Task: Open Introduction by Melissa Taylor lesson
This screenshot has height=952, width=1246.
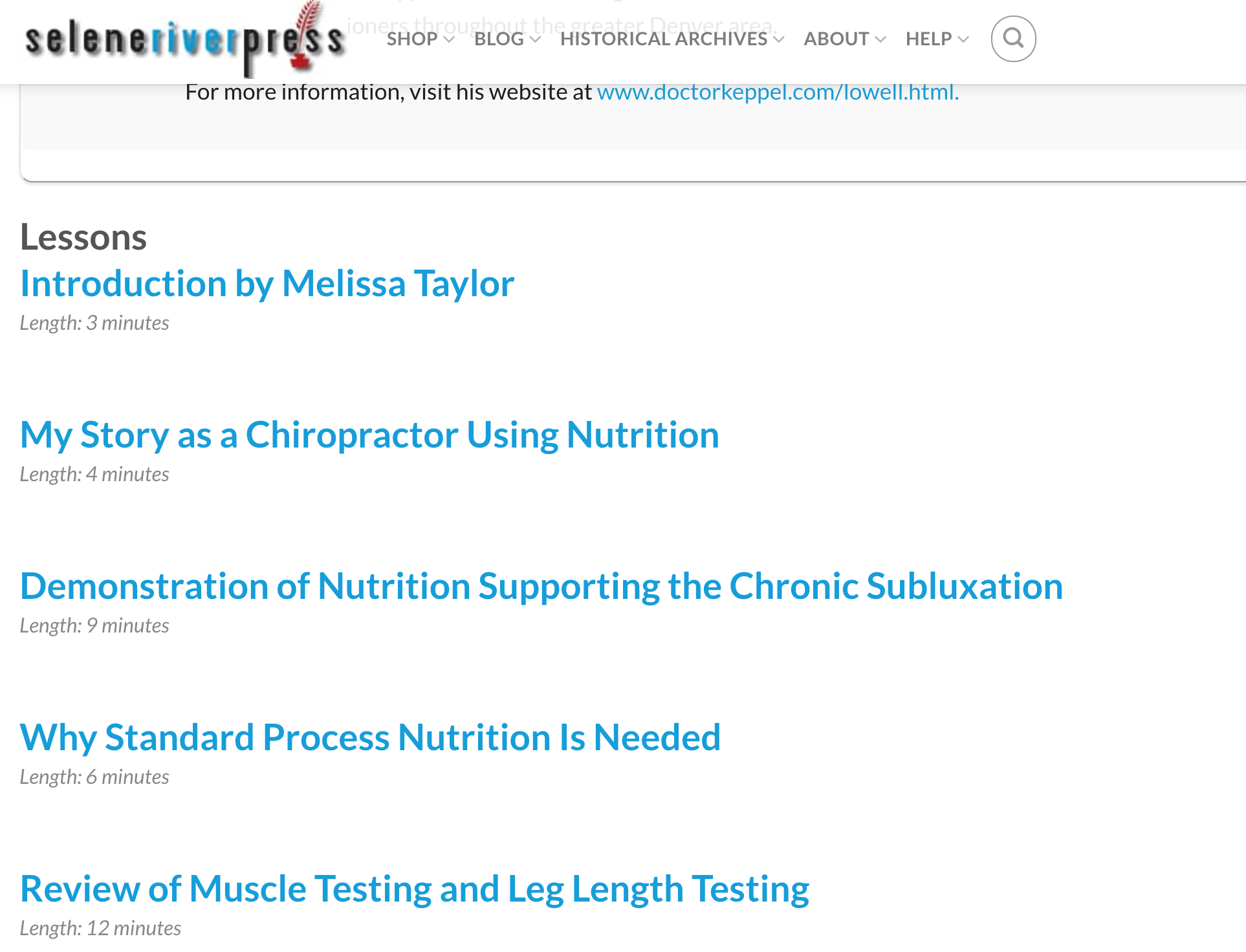Action: [x=267, y=283]
